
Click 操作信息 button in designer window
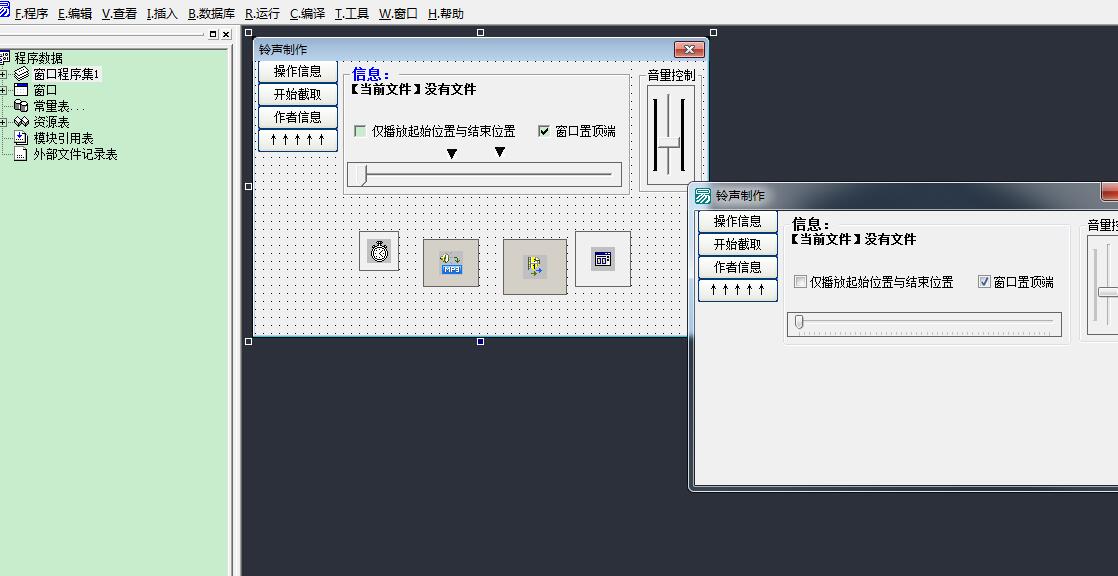(298, 71)
